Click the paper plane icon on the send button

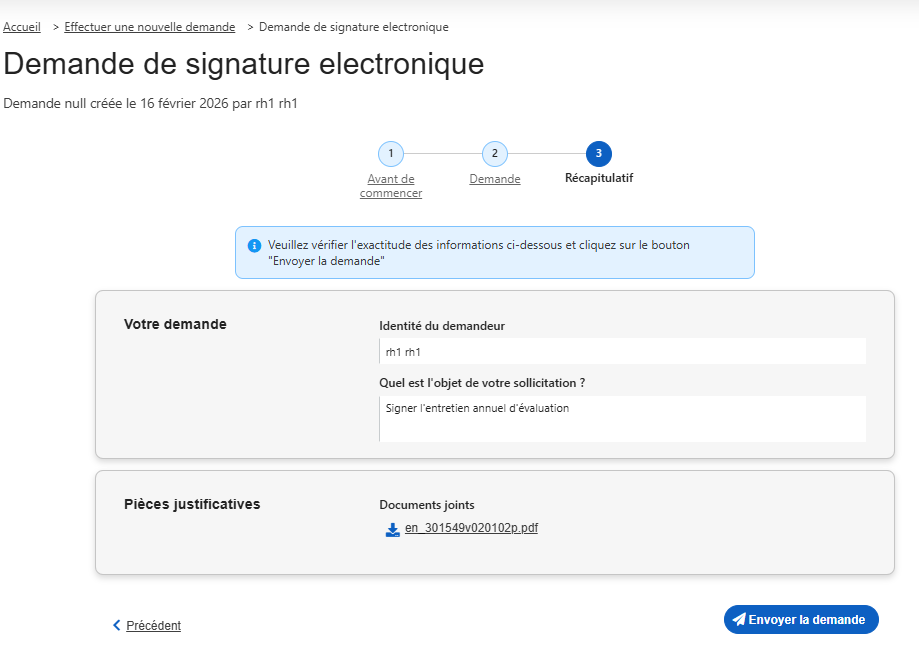740,619
